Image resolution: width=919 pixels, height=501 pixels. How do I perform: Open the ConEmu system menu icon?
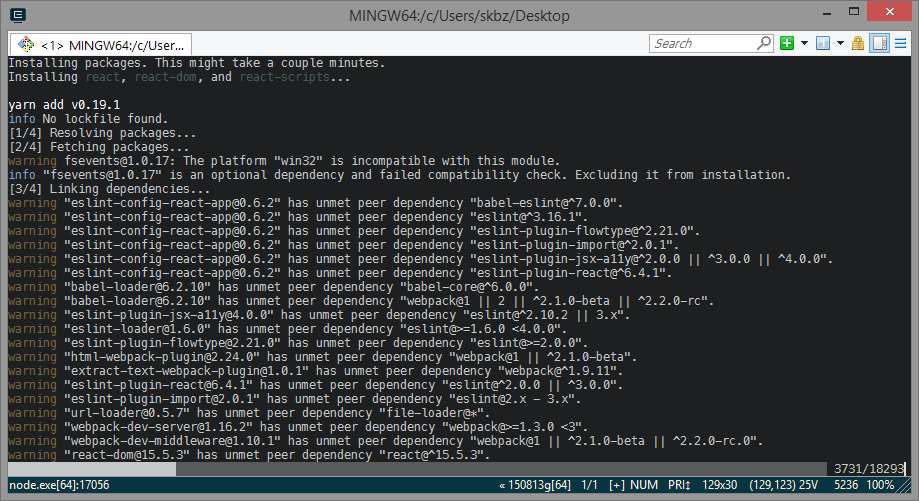tap(18, 15)
